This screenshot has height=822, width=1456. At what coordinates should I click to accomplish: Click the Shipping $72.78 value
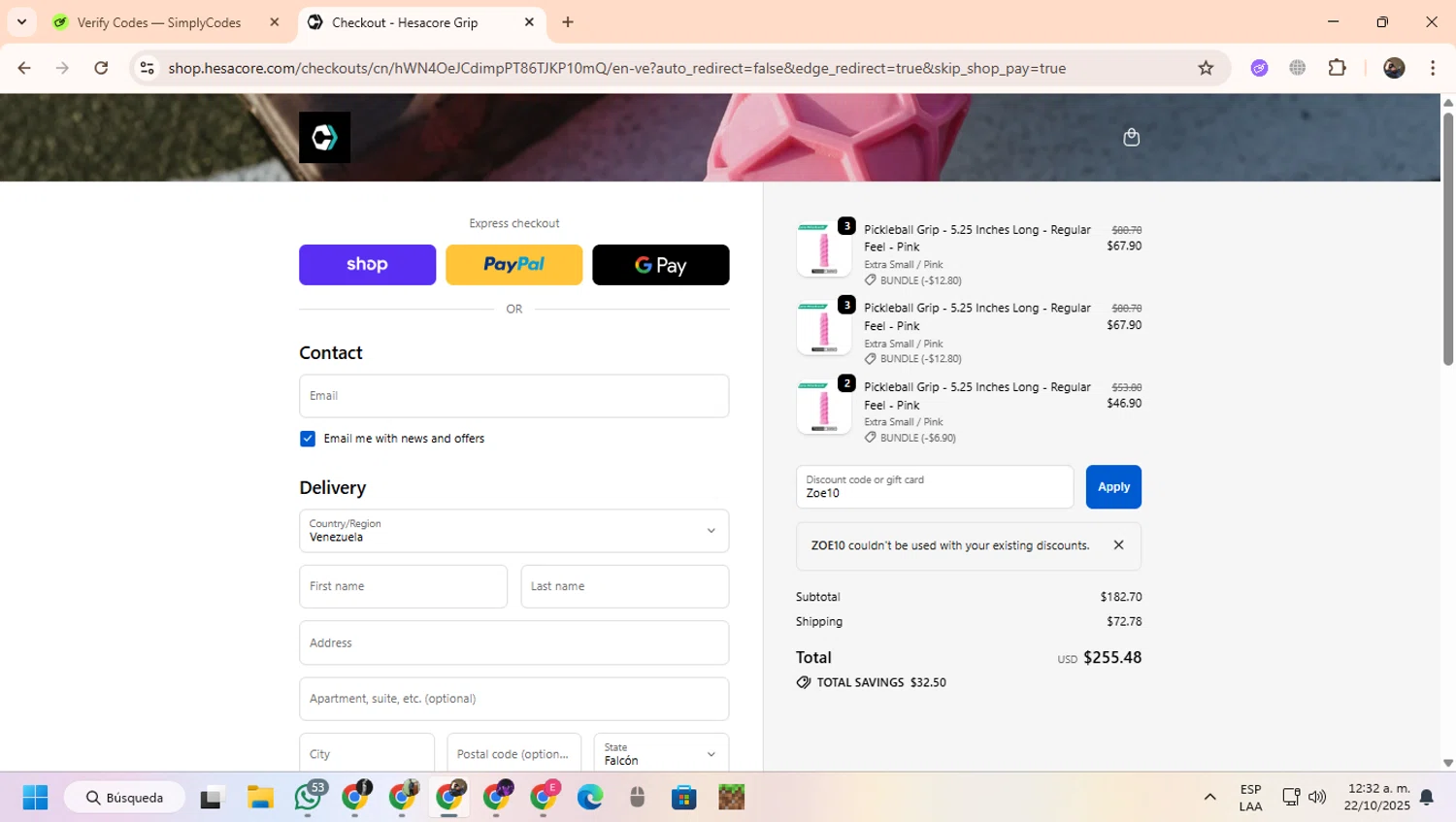1124,622
